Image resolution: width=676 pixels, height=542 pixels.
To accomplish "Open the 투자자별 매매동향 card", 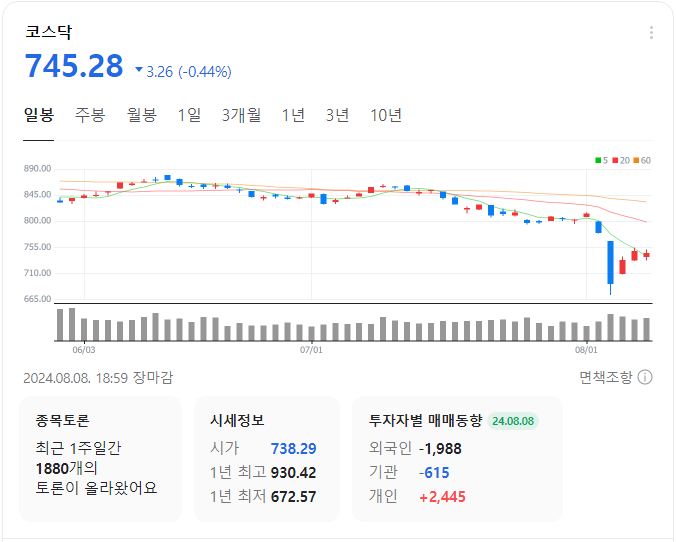I will click(457, 459).
